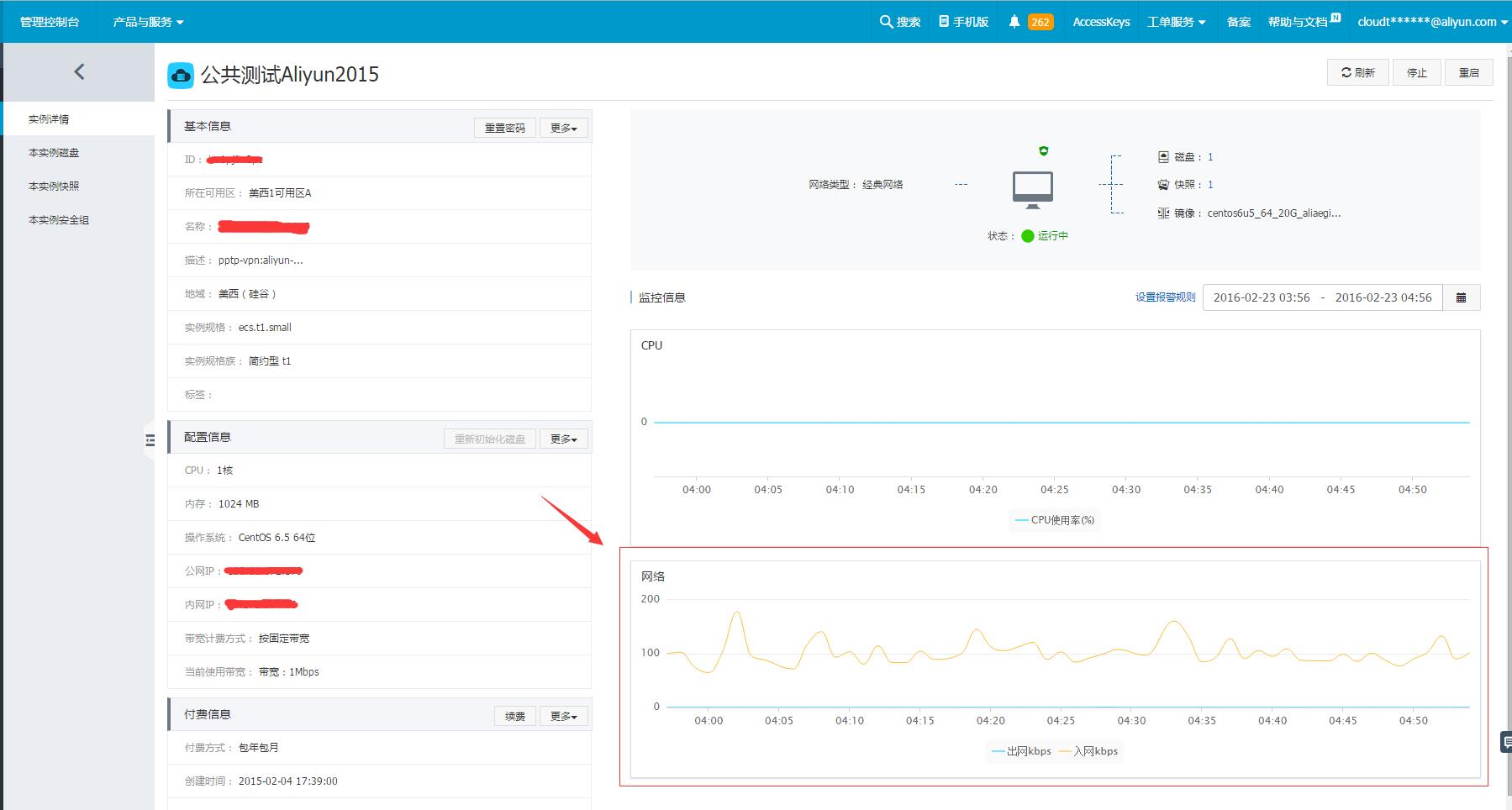Toggle 入网kbps legend series
The width and height of the screenshot is (1512, 810).
coord(1088,751)
